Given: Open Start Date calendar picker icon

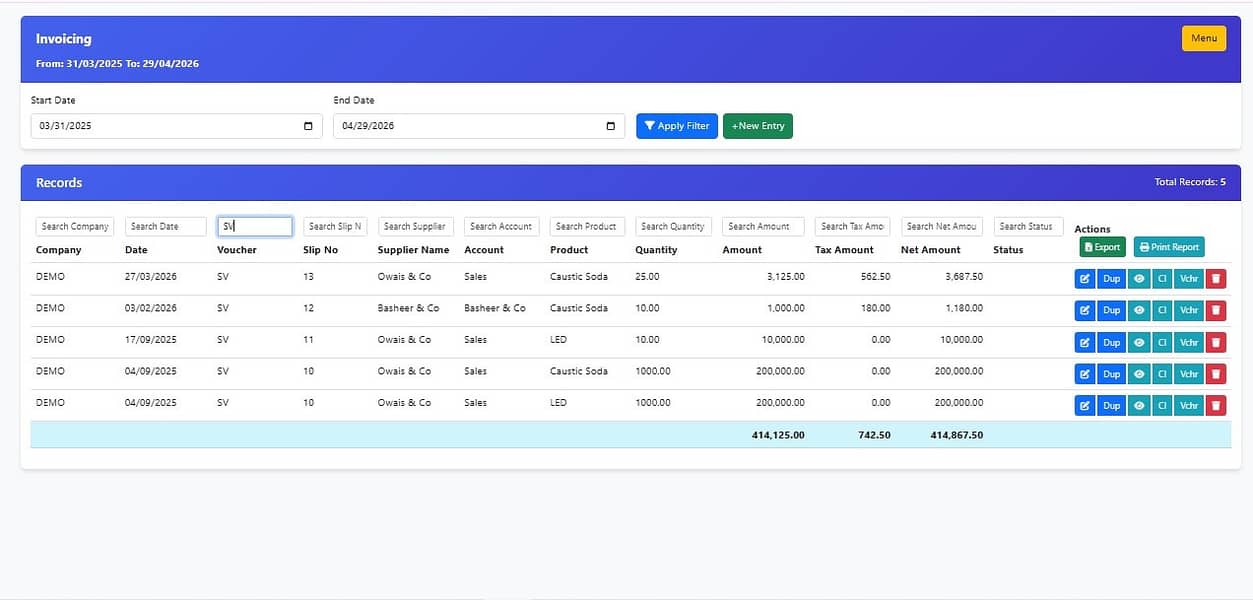Looking at the screenshot, I should pos(308,126).
